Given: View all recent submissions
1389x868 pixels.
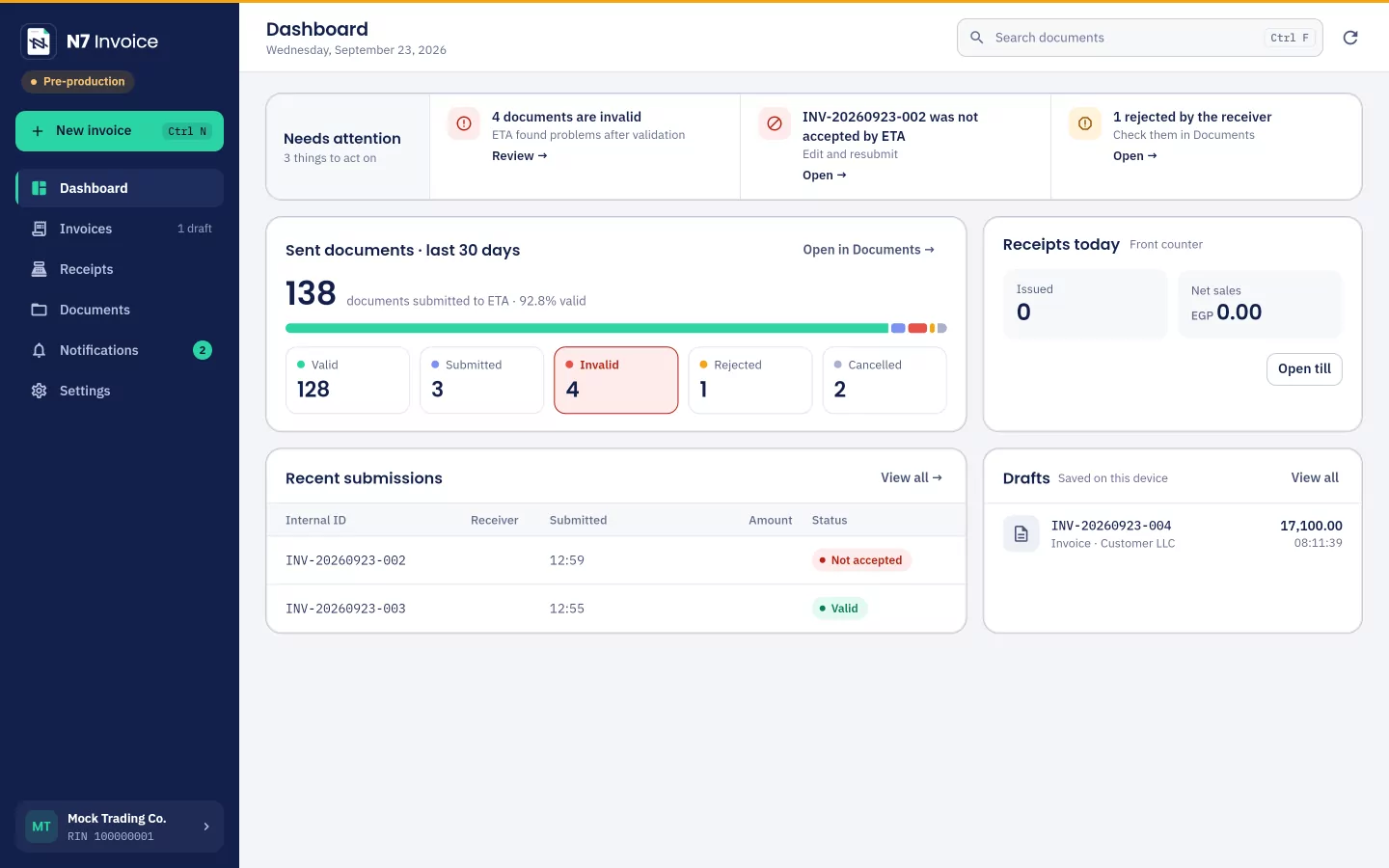Looking at the screenshot, I should coord(912,477).
